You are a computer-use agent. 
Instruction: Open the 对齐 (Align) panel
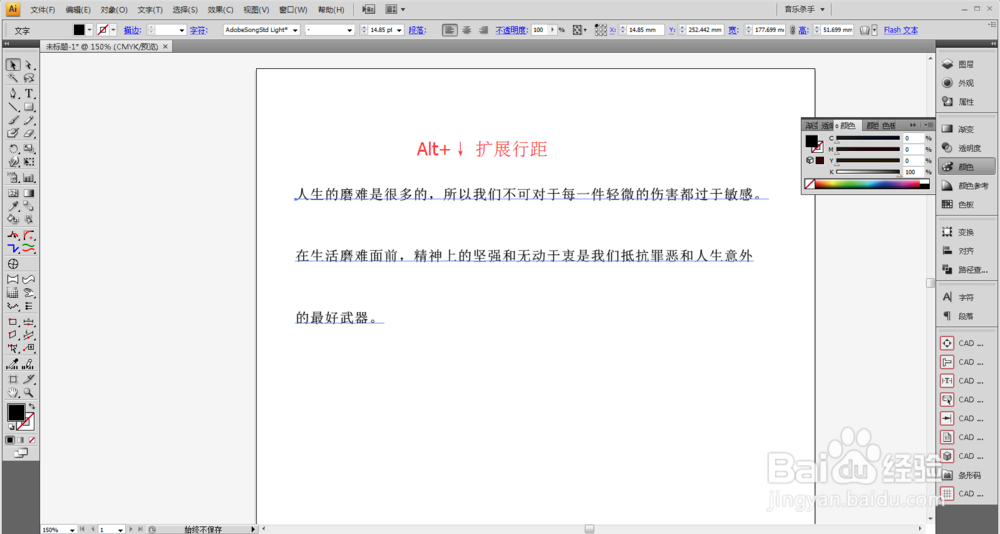pyautogui.click(x=966, y=251)
